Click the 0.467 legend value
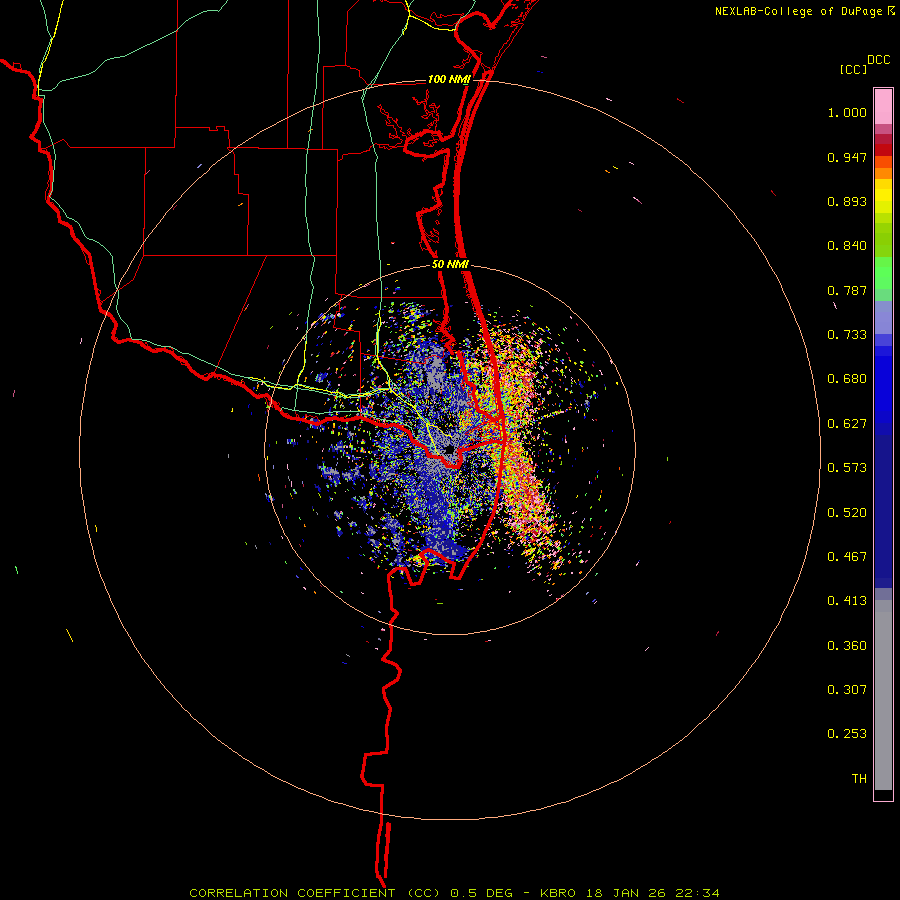Image resolution: width=900 pixels, height=900 pixels. pyautogui.click(x=847, y=557)
